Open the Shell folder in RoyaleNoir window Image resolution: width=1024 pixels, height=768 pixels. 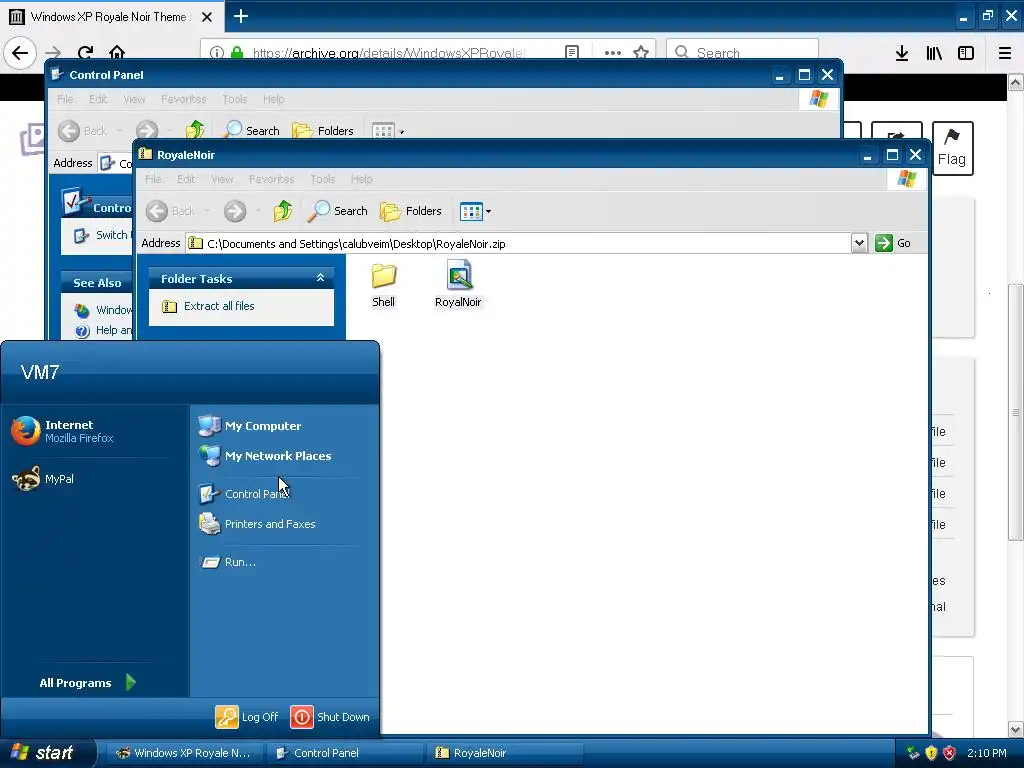click(x=383, y=285)
